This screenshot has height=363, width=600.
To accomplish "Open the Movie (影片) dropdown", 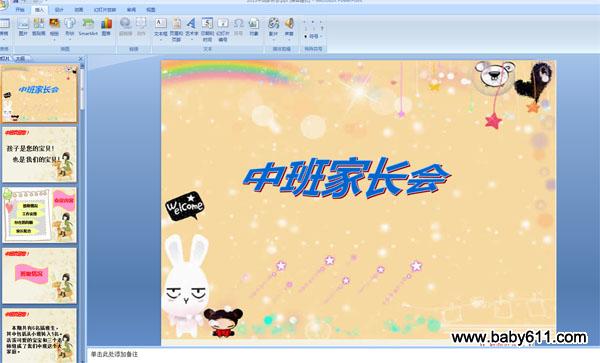I will point(273,39).
